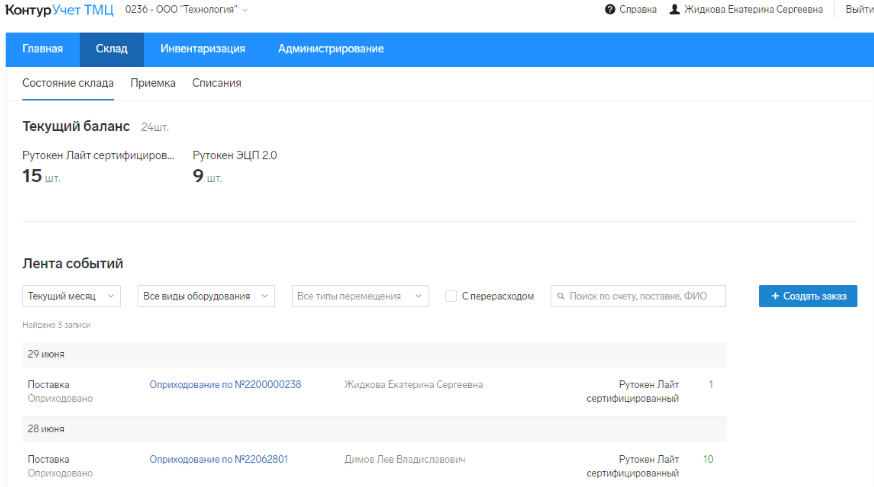Select the Склад menu tab
Viewport: 874px width, 487px height.
tap(111, 49)
